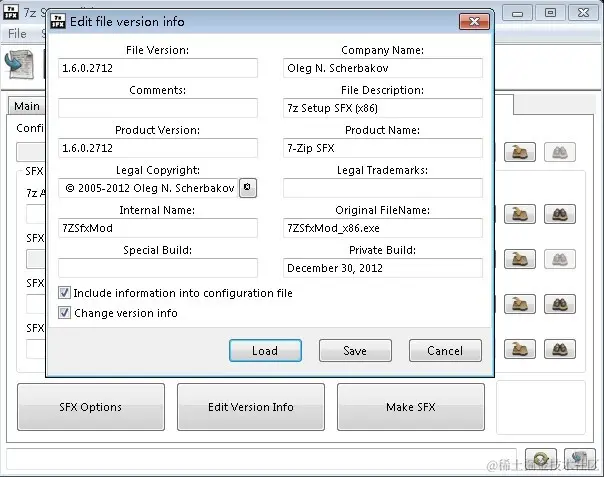This screenshot has width=604, height=477.
Task: Click browse icon on the lowest SFX row
Action: click(x=520, y=349)
